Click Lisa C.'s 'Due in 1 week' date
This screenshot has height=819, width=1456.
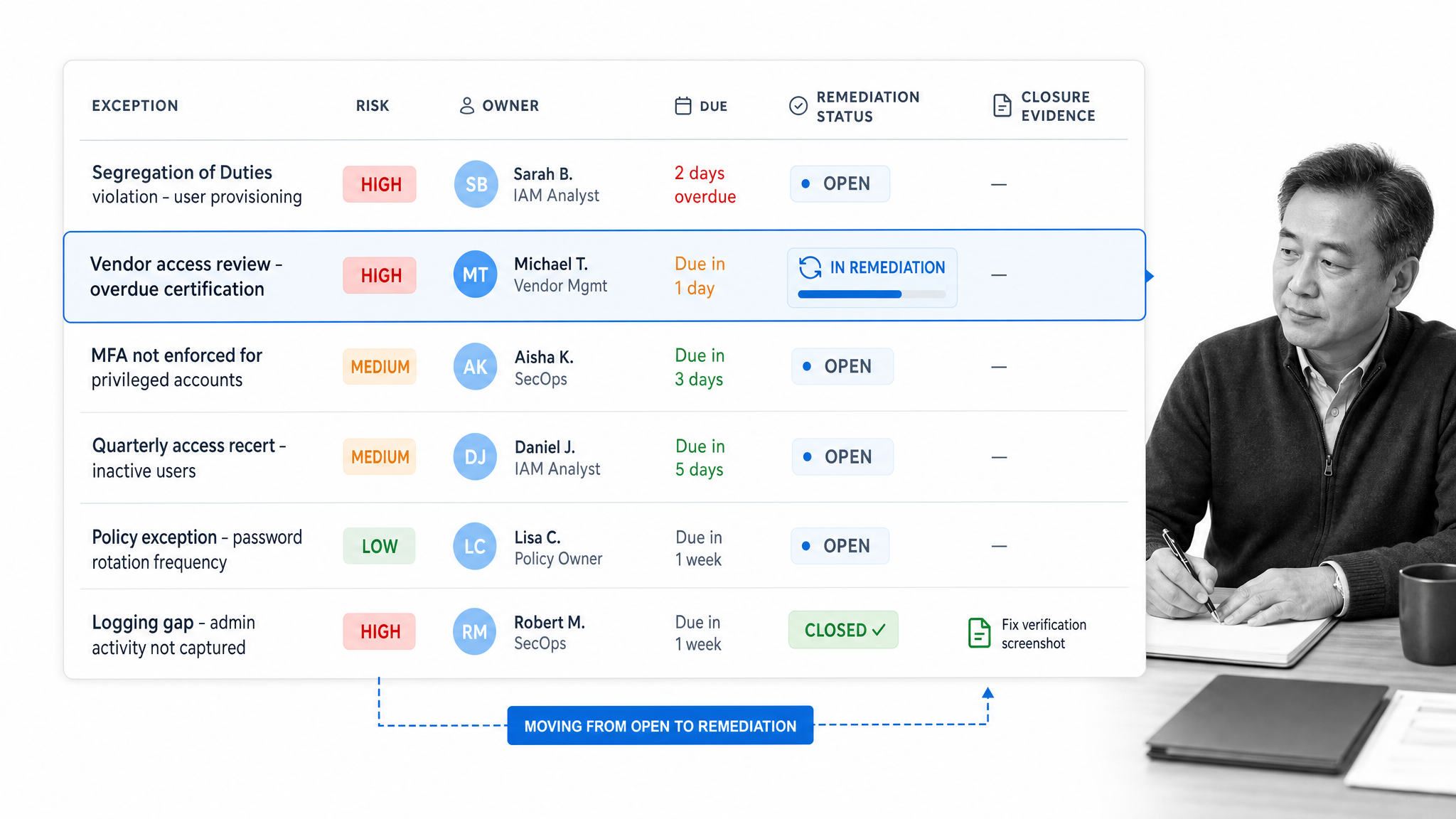(698, 548)
